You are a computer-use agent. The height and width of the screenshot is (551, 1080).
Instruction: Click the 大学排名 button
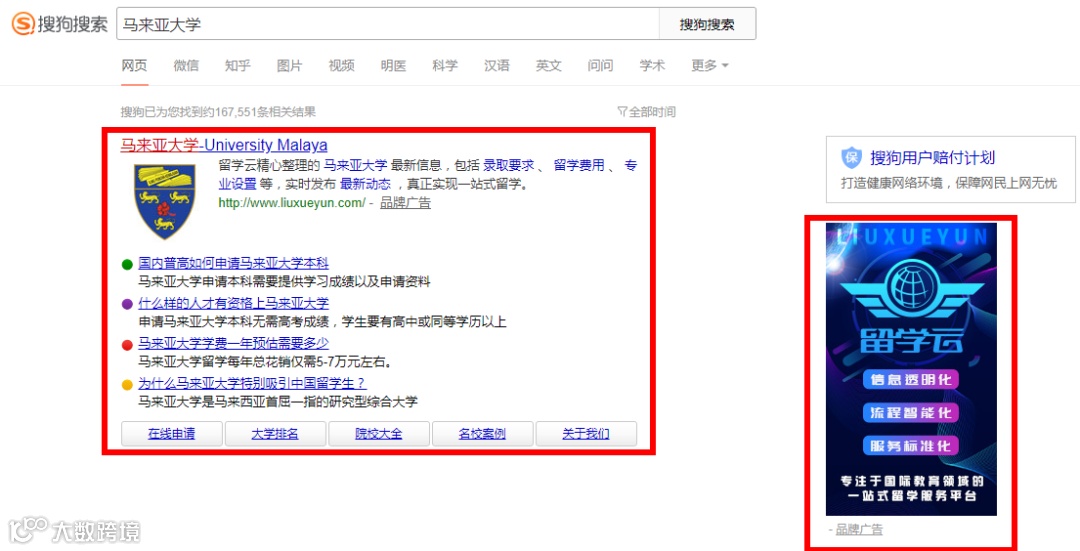pos(275,434)
